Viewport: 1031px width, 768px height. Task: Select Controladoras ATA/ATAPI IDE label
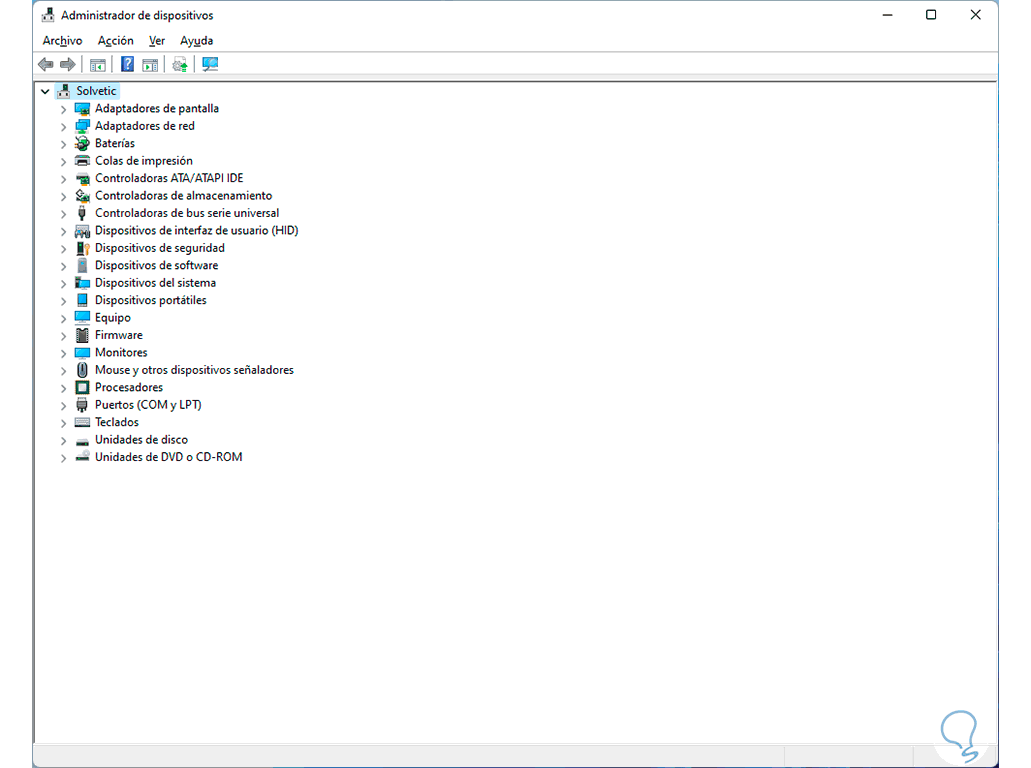coord(169,178)
